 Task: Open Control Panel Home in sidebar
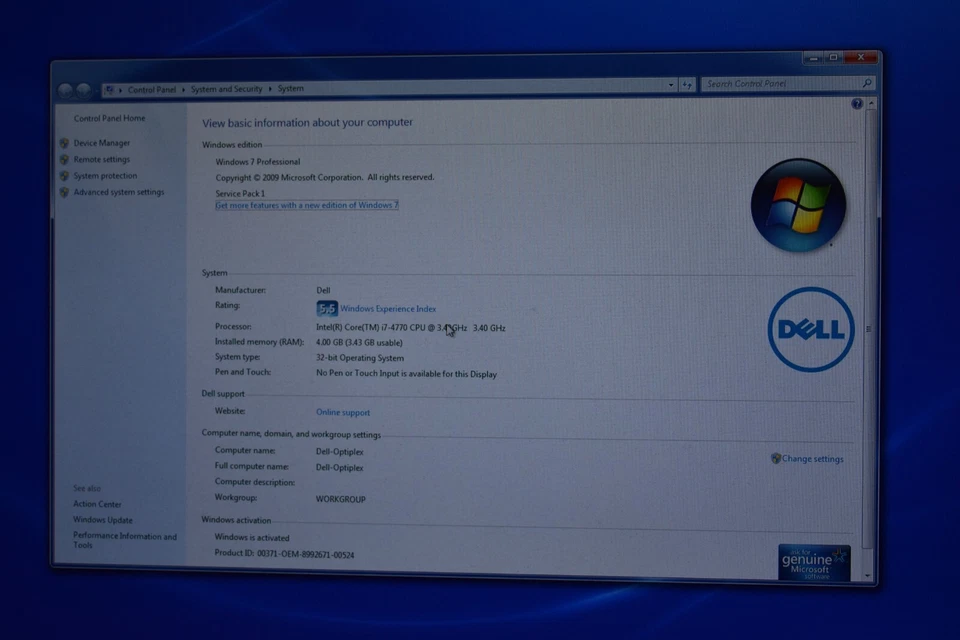point(109,118)
